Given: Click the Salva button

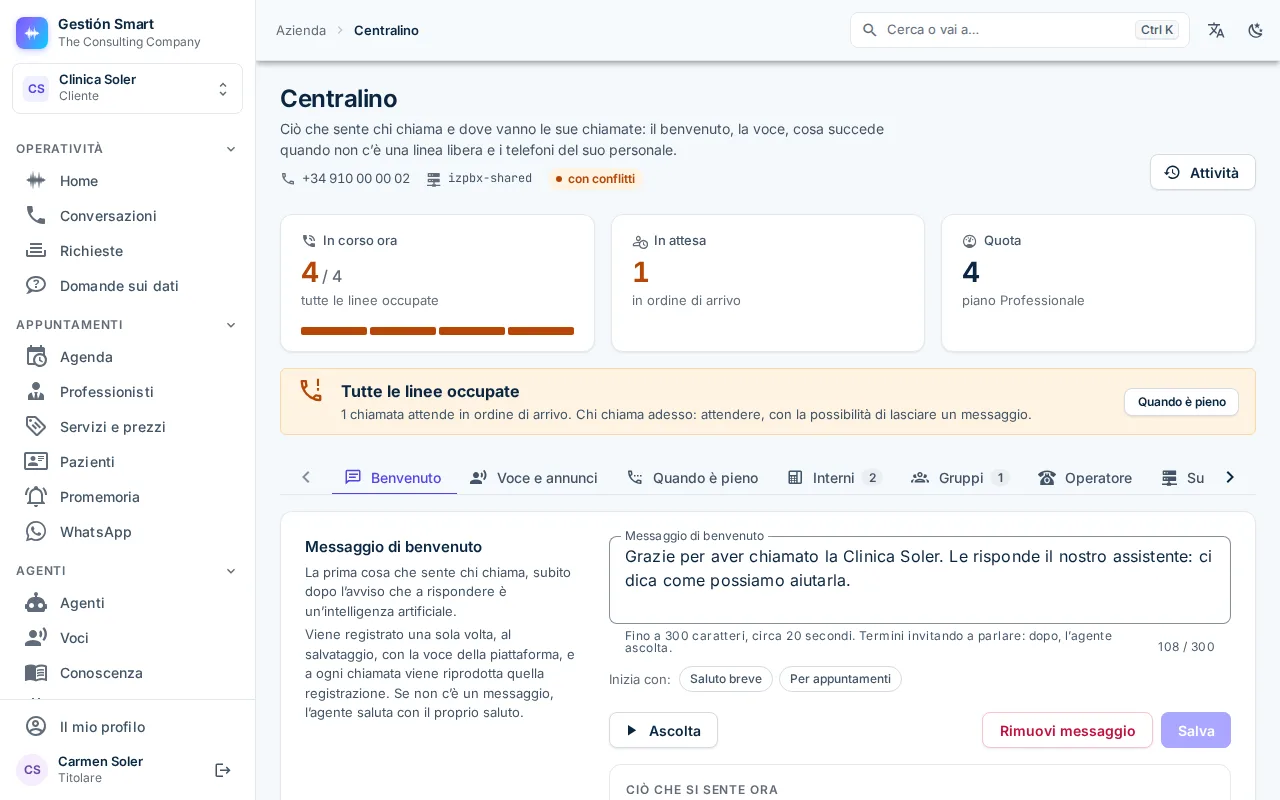Looking at the screenshot, I should tap(1196, 730).
